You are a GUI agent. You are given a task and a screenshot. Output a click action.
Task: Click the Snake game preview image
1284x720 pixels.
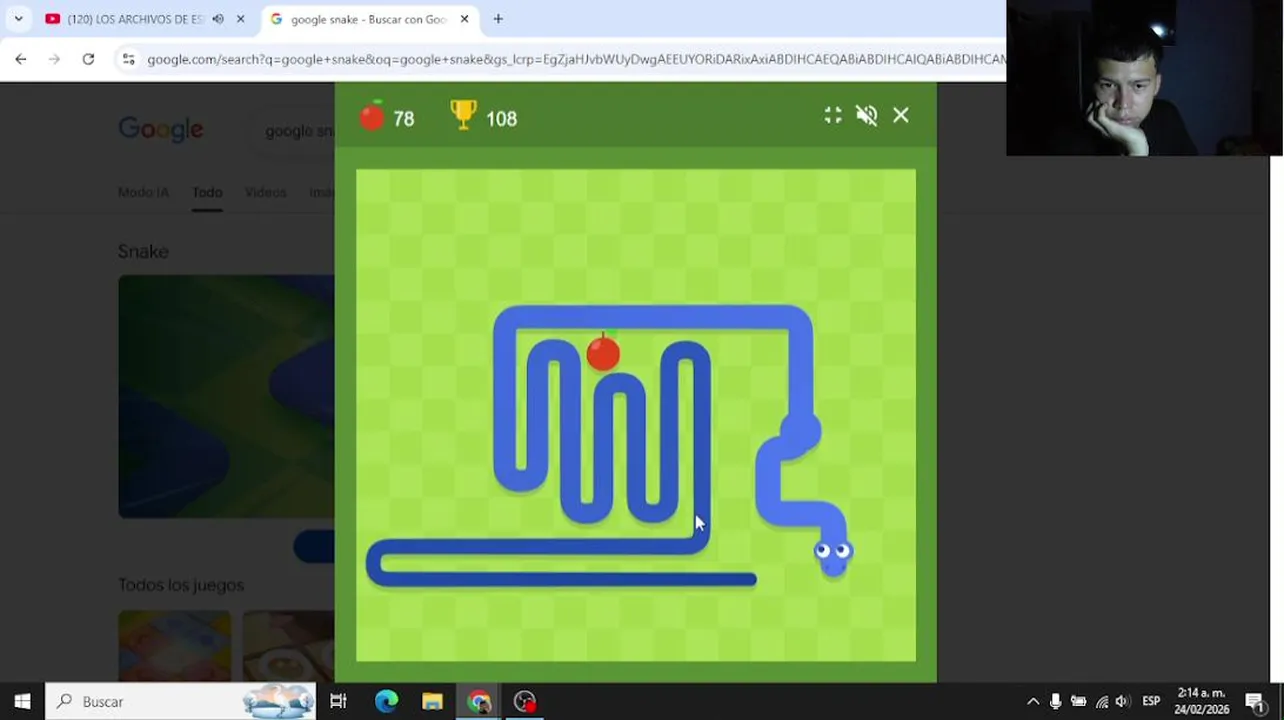pos(226,396)
